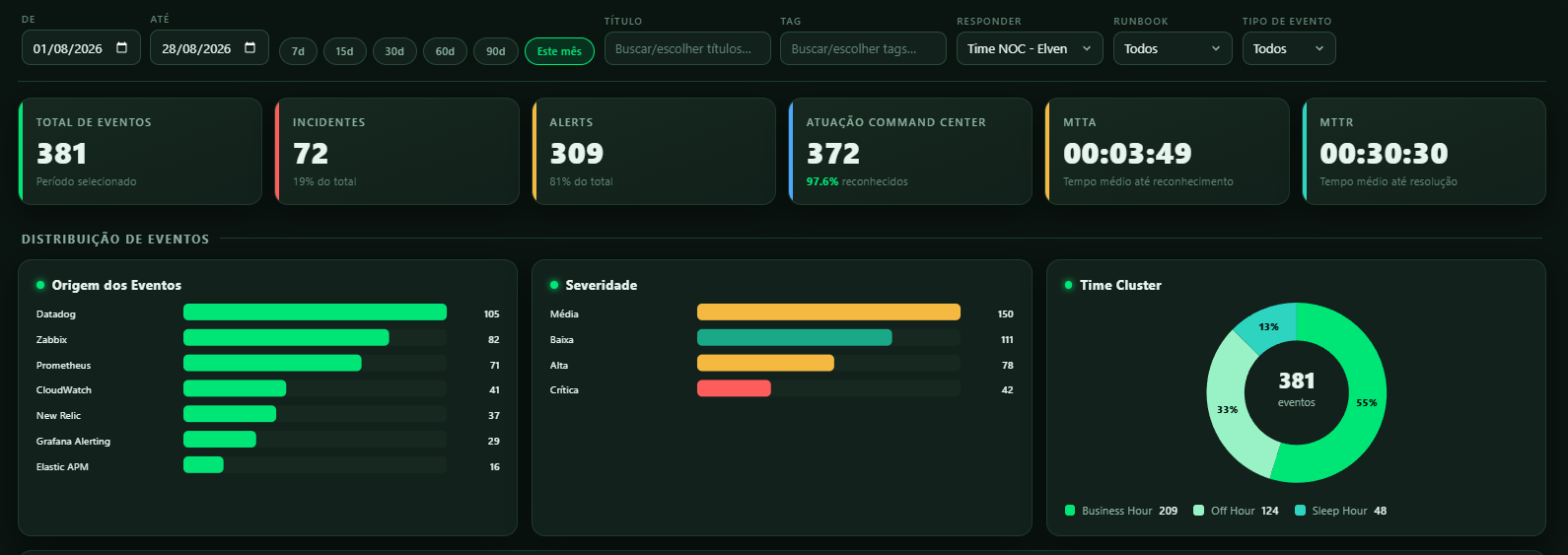The height and width of the screenshot is (555, 1568).
Task: Open the Atuação Command Center card
Action: 910,151
